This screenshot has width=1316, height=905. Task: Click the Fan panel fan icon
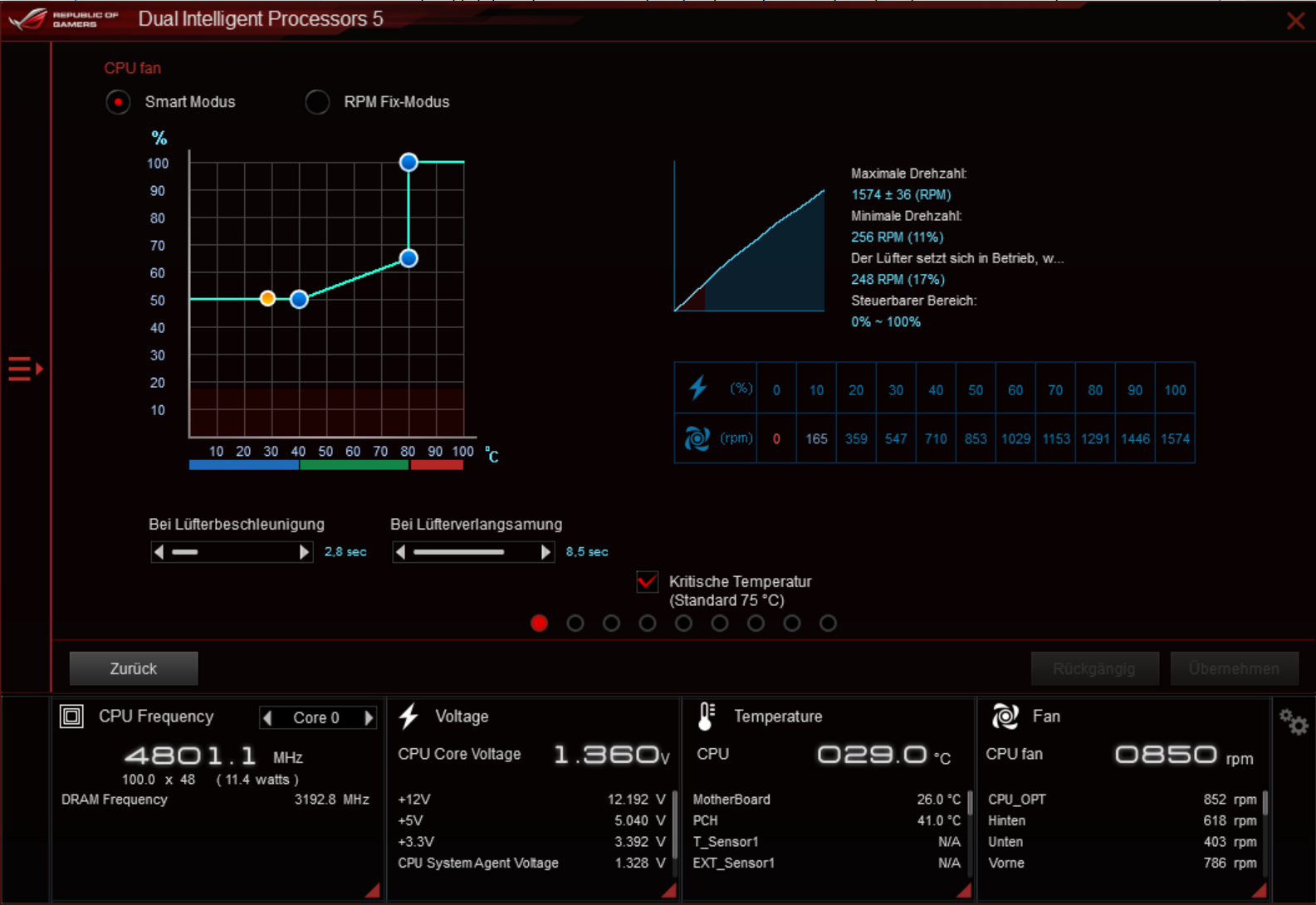pos(1005,716)
